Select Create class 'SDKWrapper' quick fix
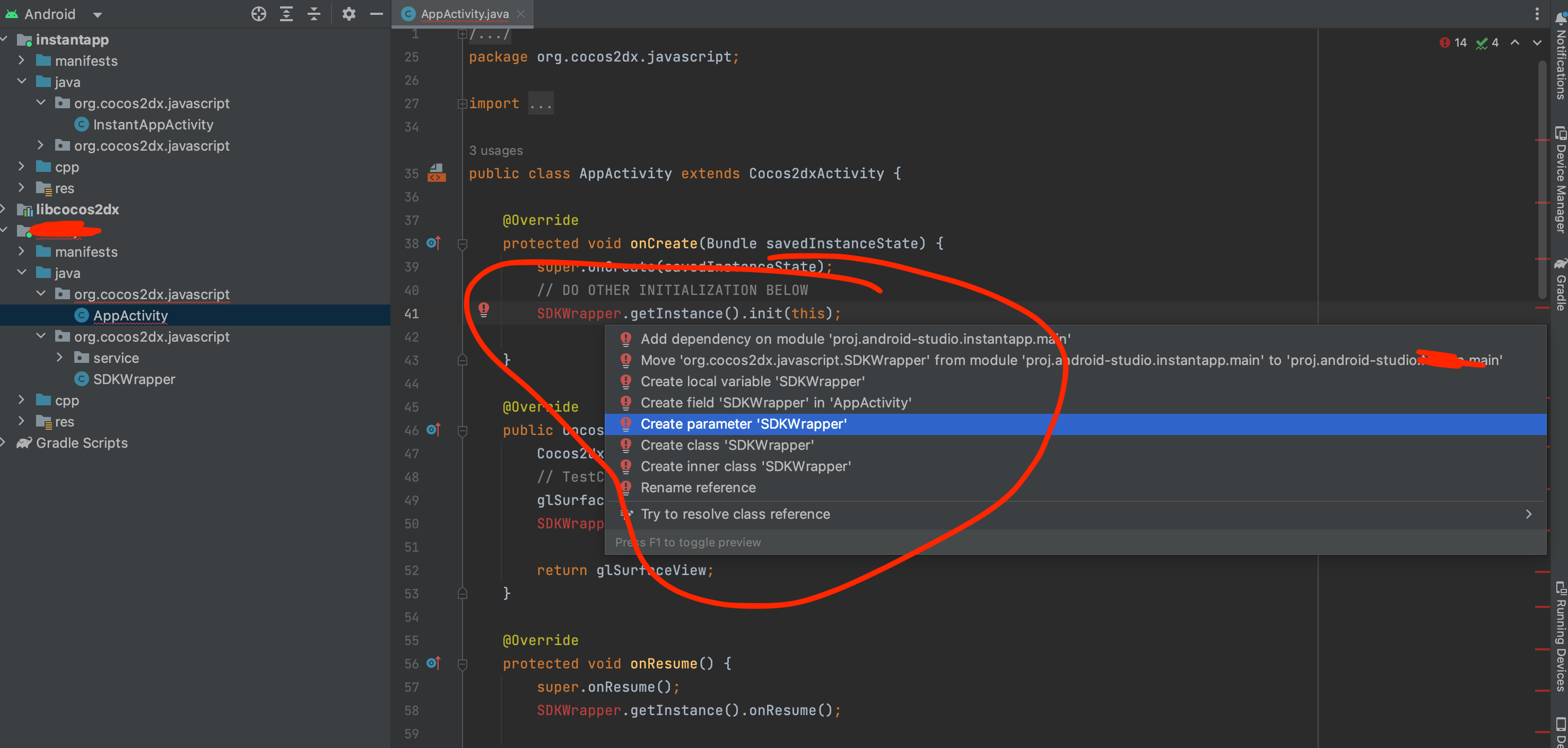The width and height of the screenshot is (1568, 748). [x=726, y=445]
